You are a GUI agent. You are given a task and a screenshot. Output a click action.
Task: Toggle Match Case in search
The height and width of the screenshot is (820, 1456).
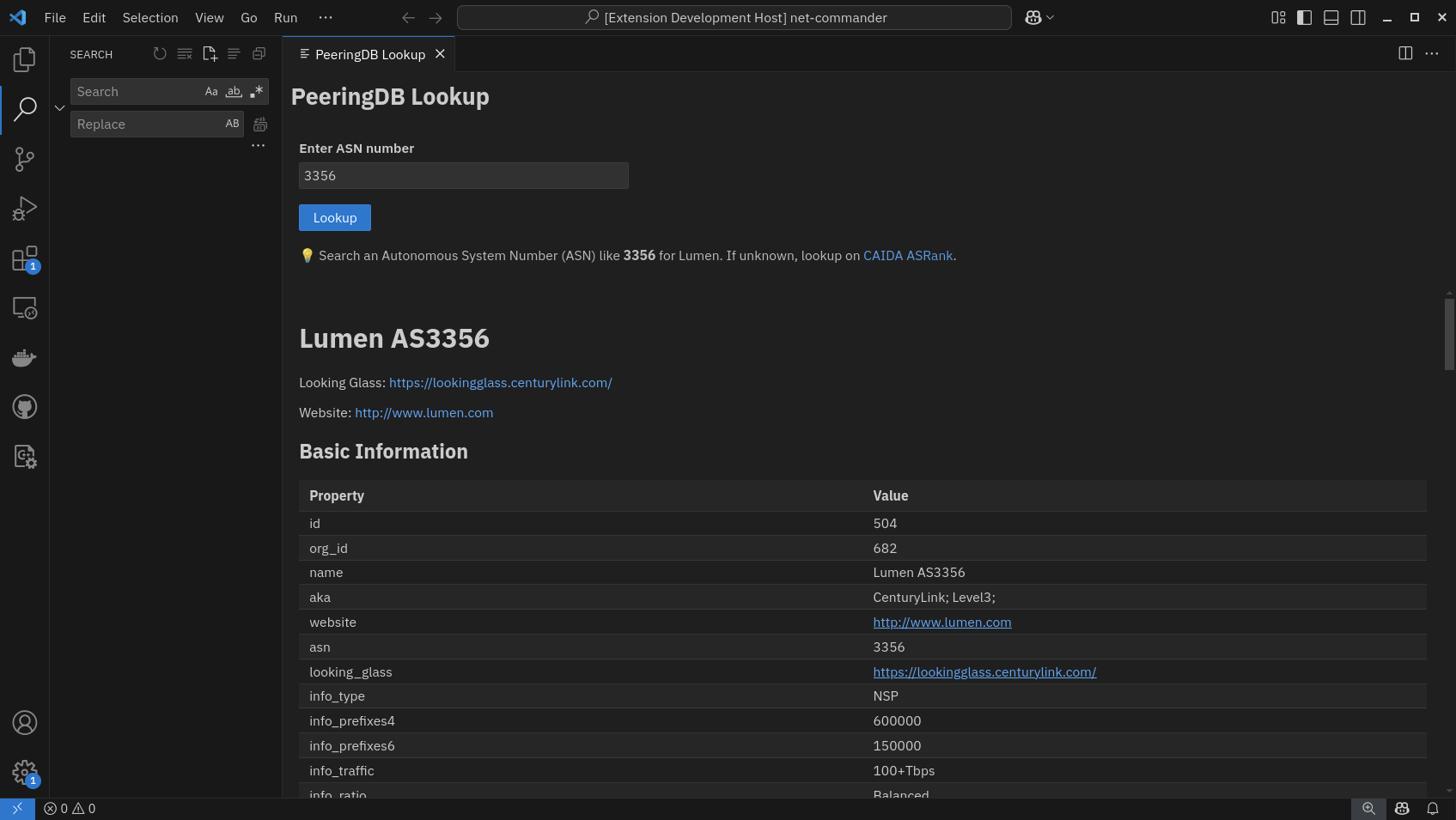click(x=211, y=92)
